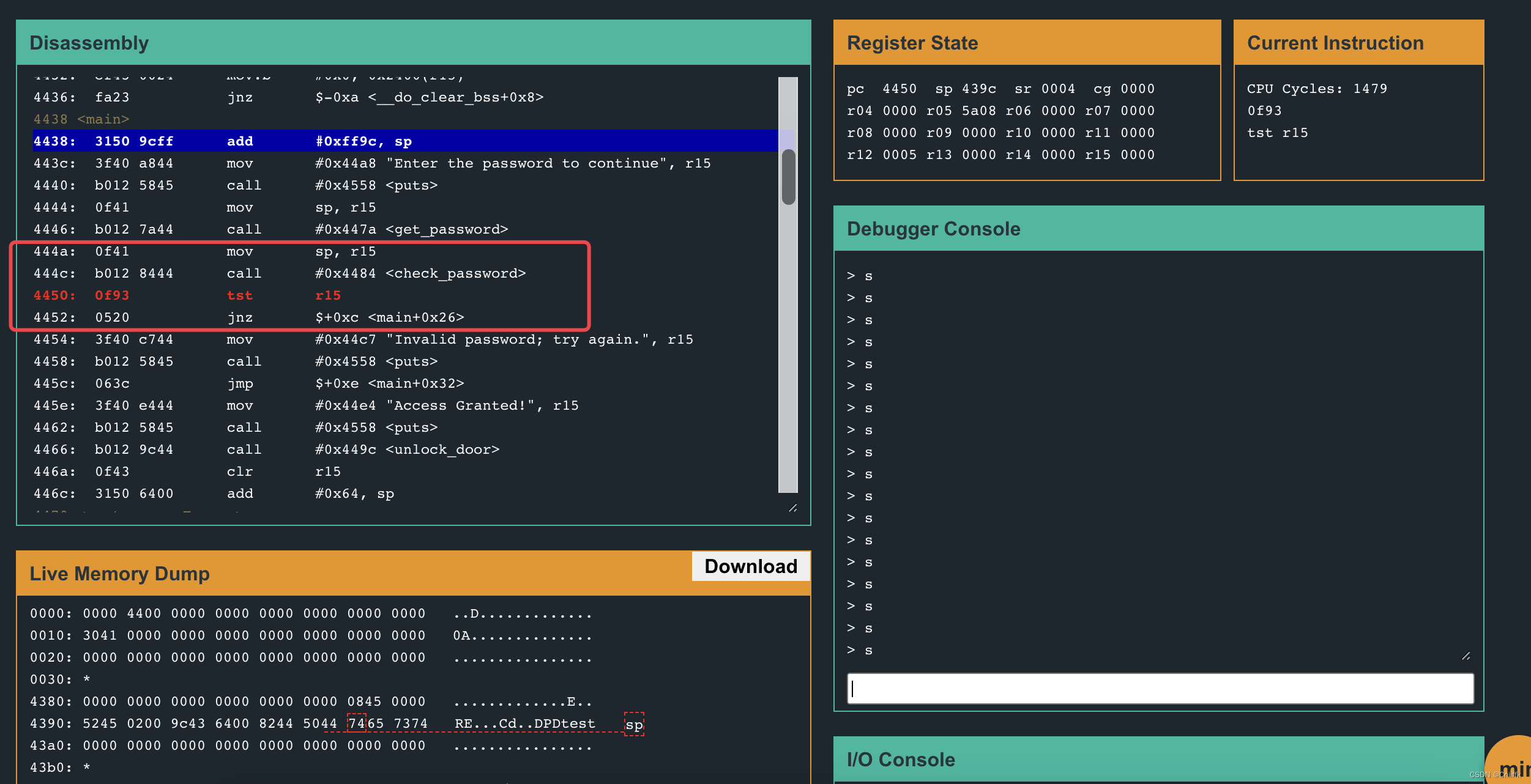Click memory dump row 0010
1531x784 pixels.
coord(311,635)
